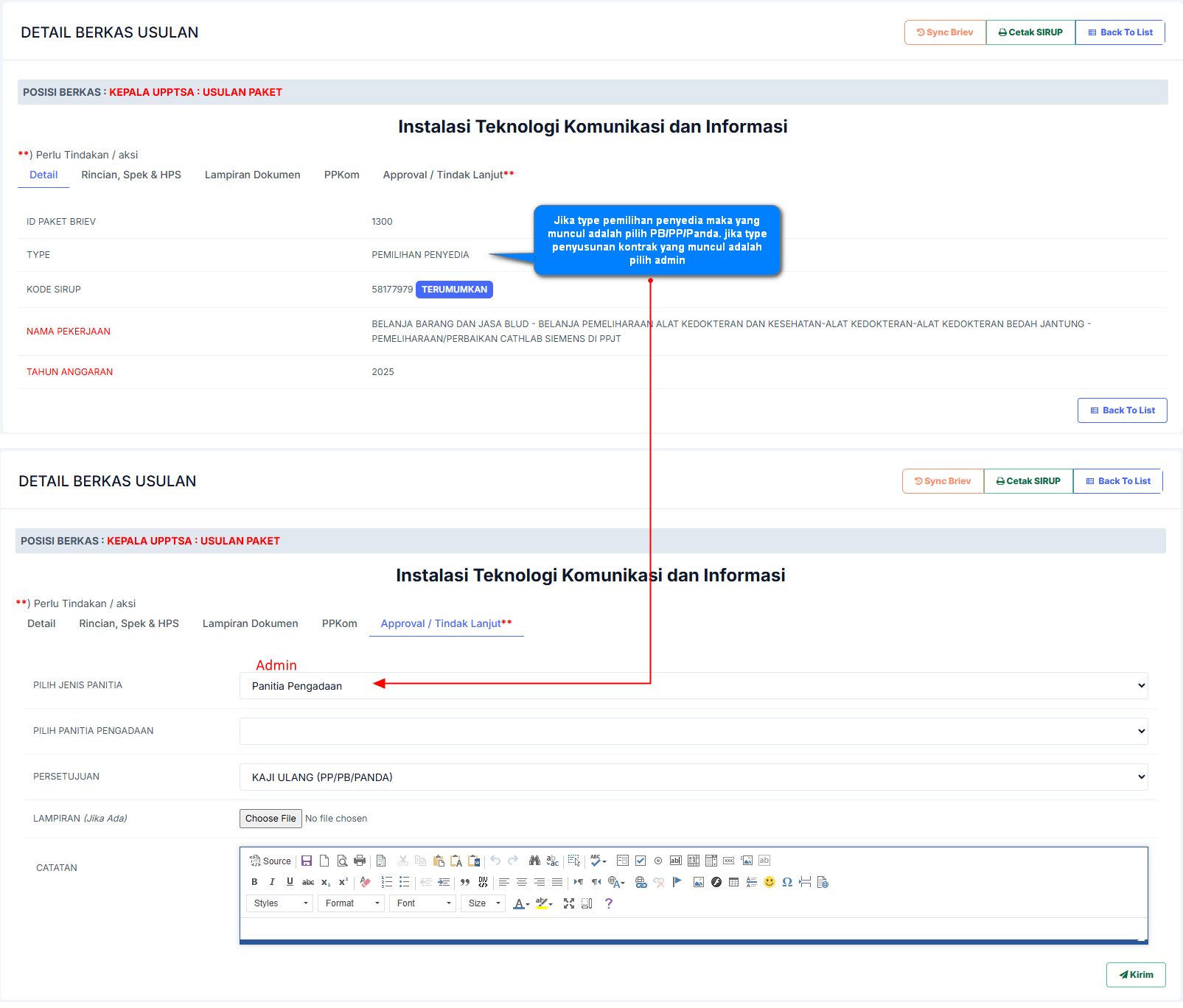
Task: Insert a table in the catatan editor
Action: pos(733,882)
